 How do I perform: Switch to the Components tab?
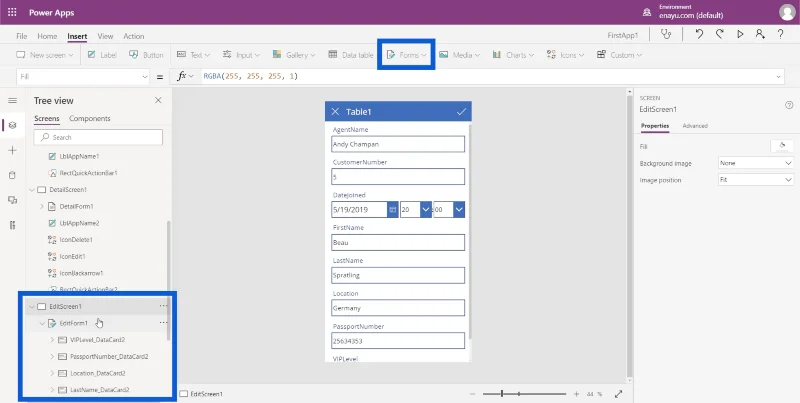pyautogui.click(x=90, y=118)
